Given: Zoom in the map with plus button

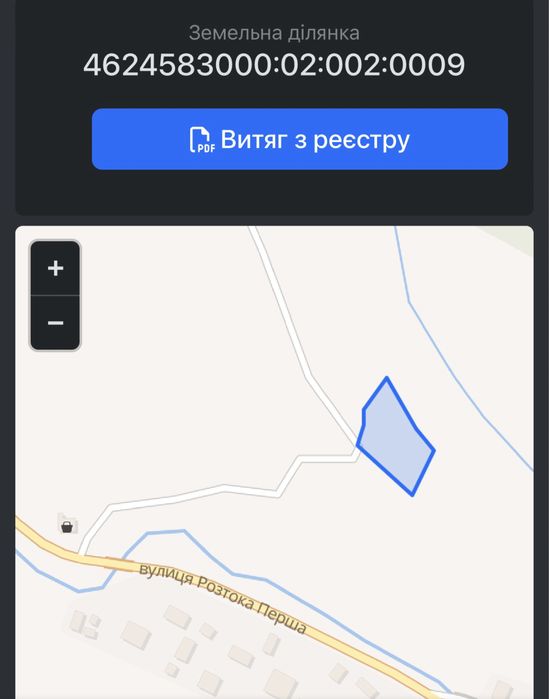Looking at the screenshot, I should click(x=55, y=268).
